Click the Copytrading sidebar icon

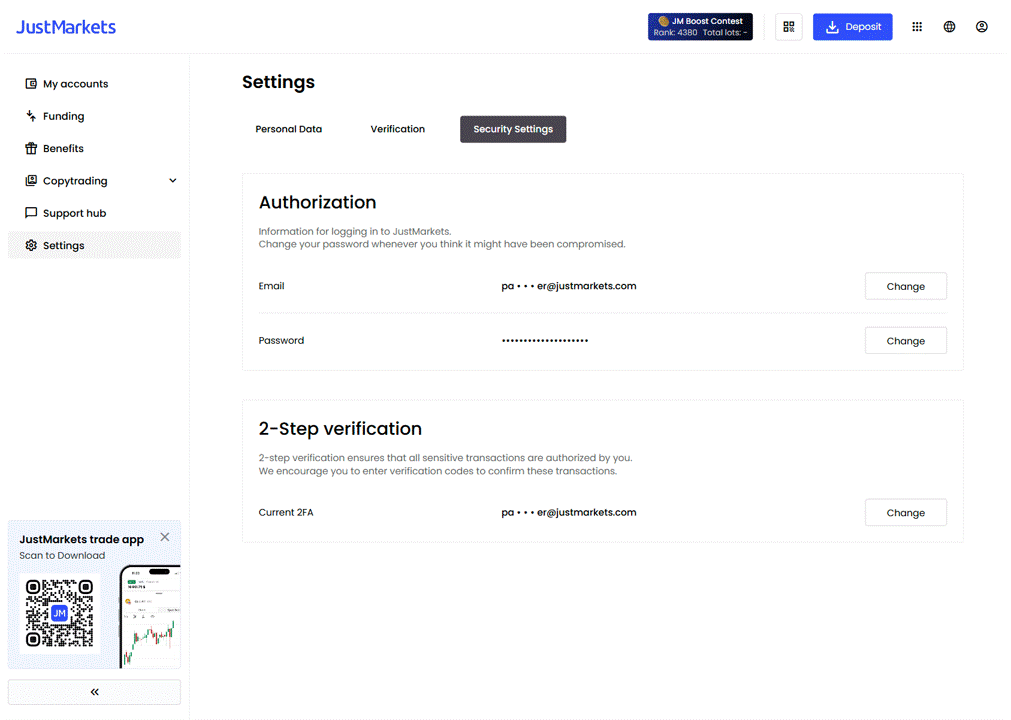[31, 180]
